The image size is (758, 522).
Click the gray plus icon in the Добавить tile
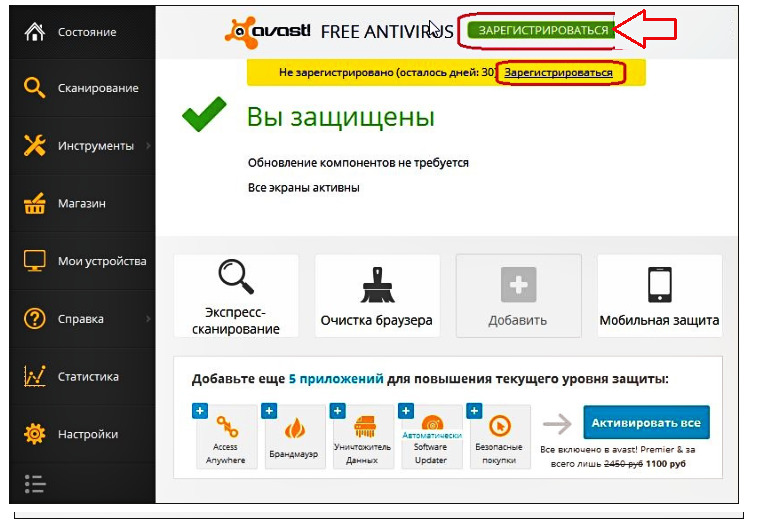coord(518,284)
